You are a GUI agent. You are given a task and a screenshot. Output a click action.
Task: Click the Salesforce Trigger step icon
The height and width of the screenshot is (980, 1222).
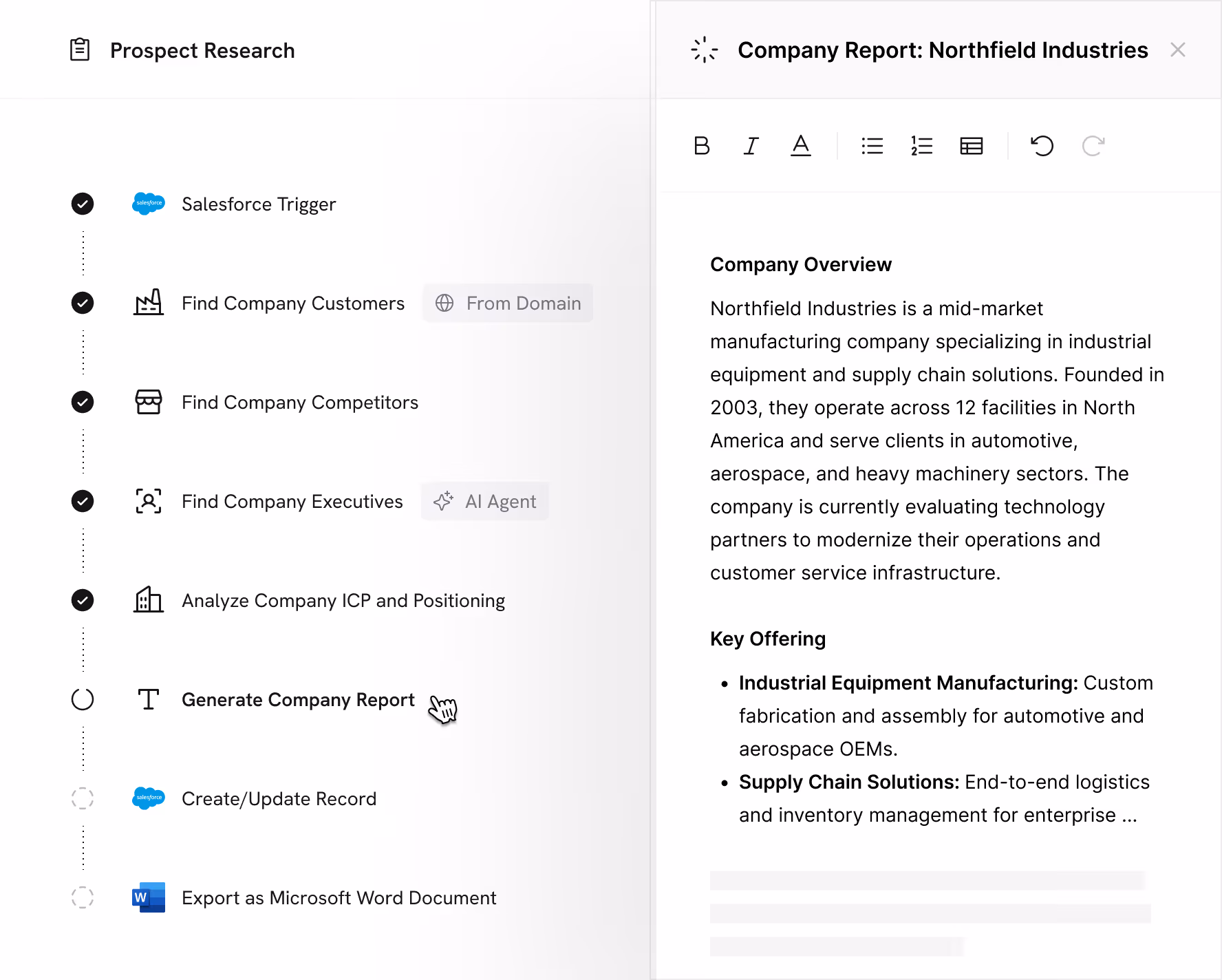(x=149, y=204)
